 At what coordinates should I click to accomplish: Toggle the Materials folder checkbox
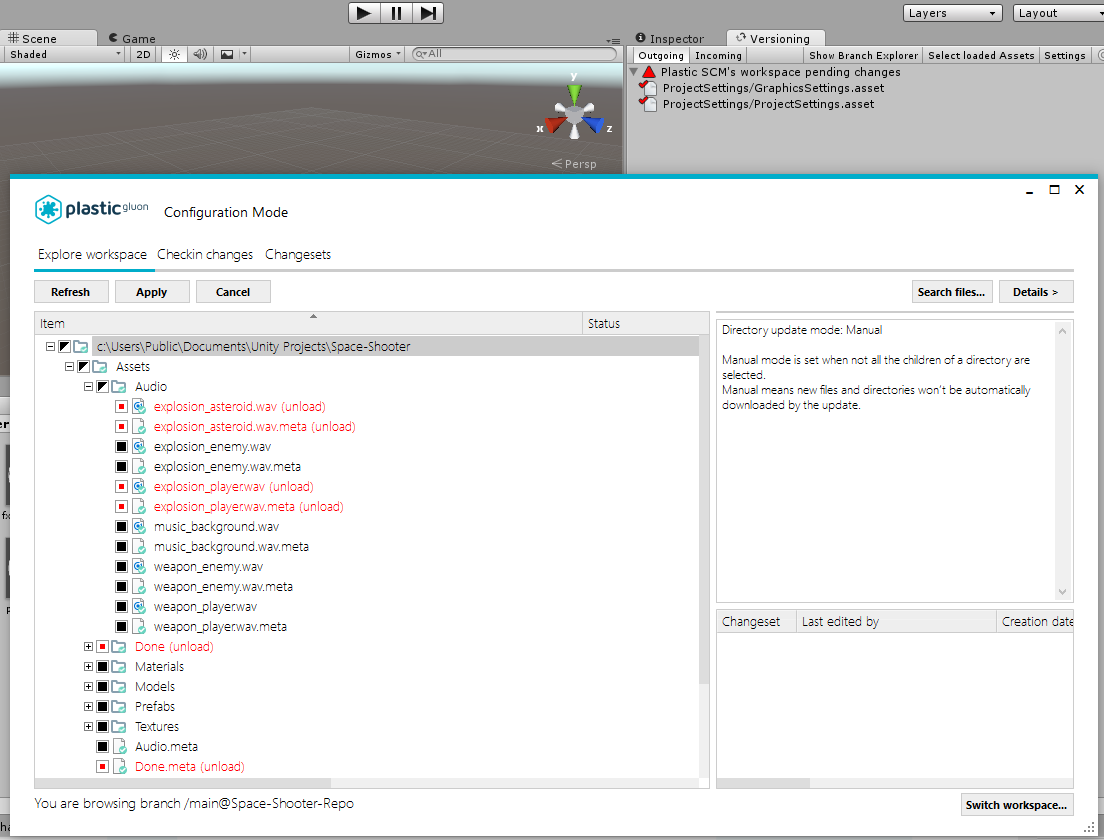102,666
